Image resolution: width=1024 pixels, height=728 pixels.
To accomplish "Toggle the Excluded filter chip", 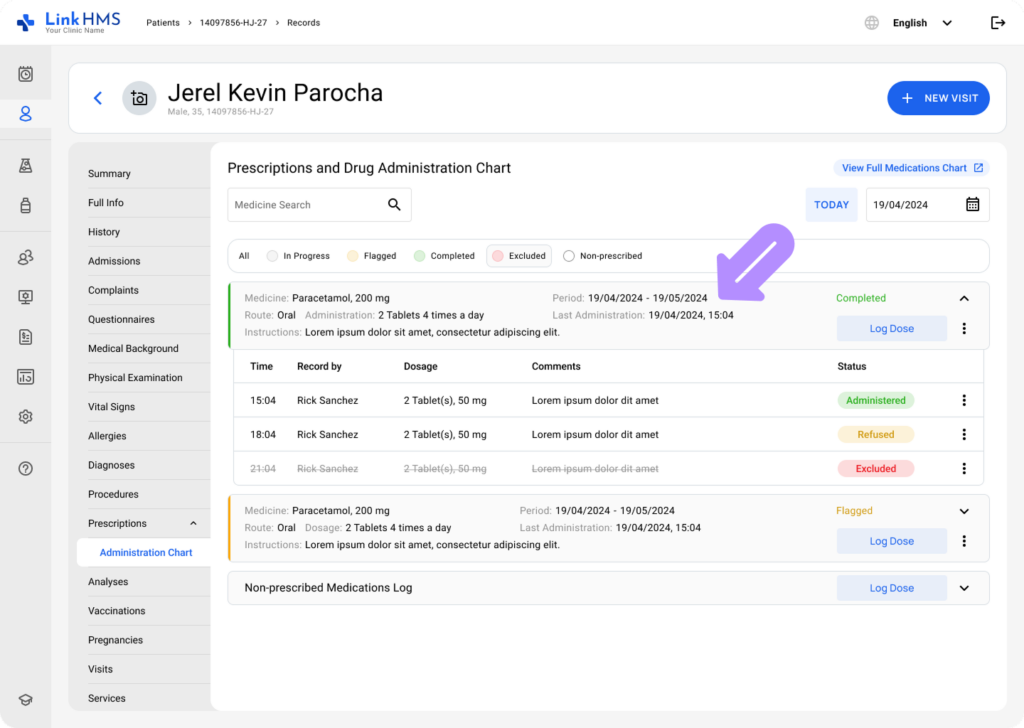I will coord(519,256).
